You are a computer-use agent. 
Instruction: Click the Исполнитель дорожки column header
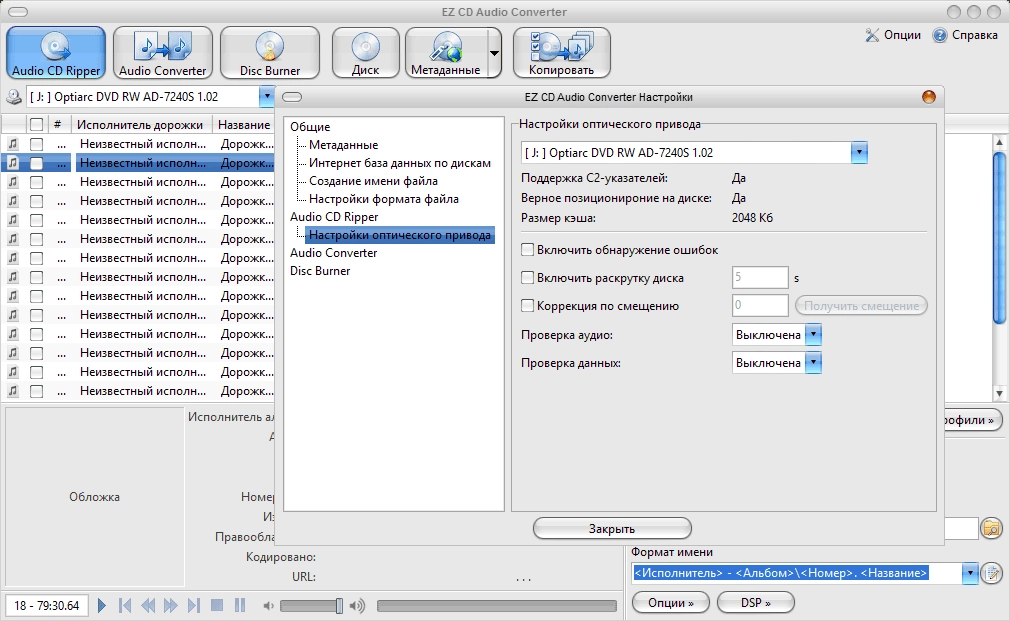click(x=140, y=124)
